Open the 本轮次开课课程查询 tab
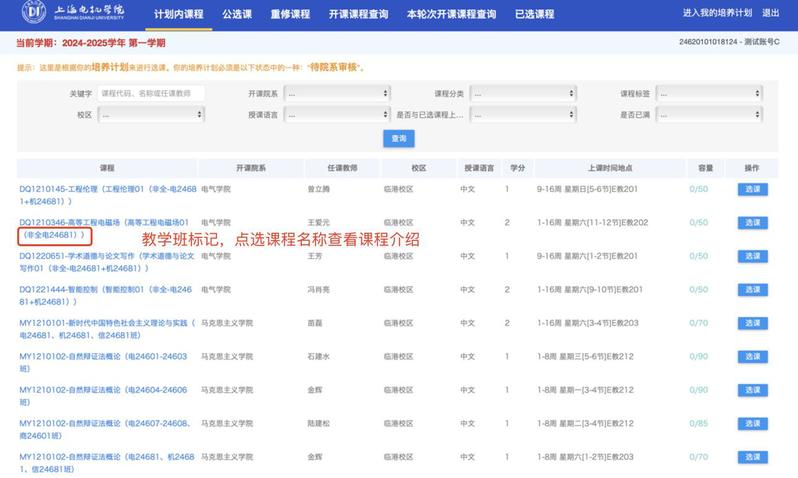The width and height of the screenshot is (798, 478). (x=451, y=14)
